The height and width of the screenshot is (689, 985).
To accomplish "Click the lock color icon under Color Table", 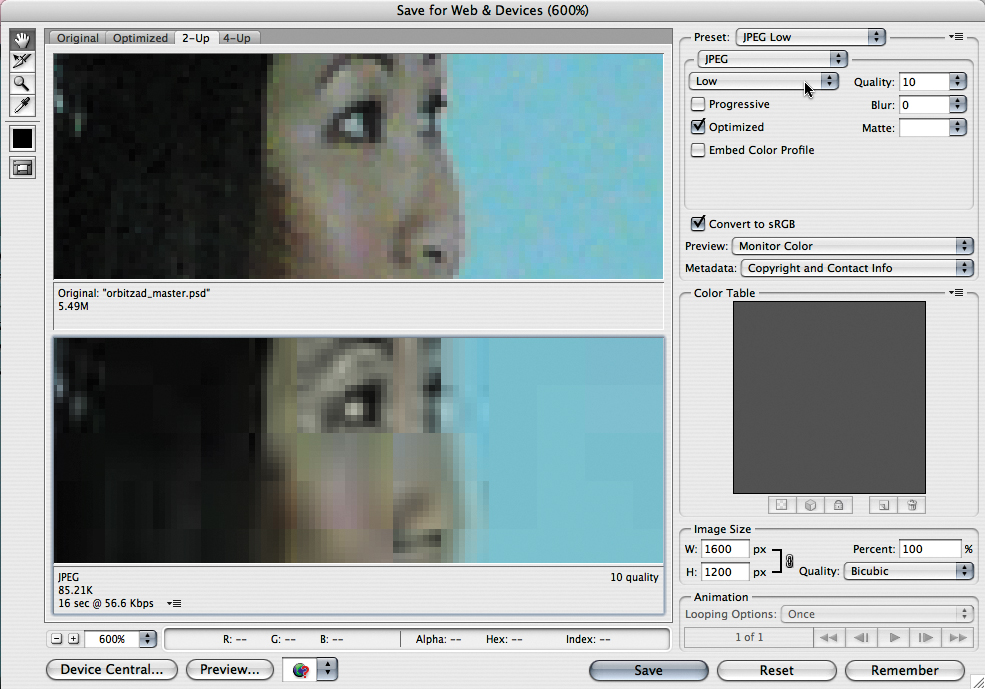I will pyautogui.click(x=838, y=506).
